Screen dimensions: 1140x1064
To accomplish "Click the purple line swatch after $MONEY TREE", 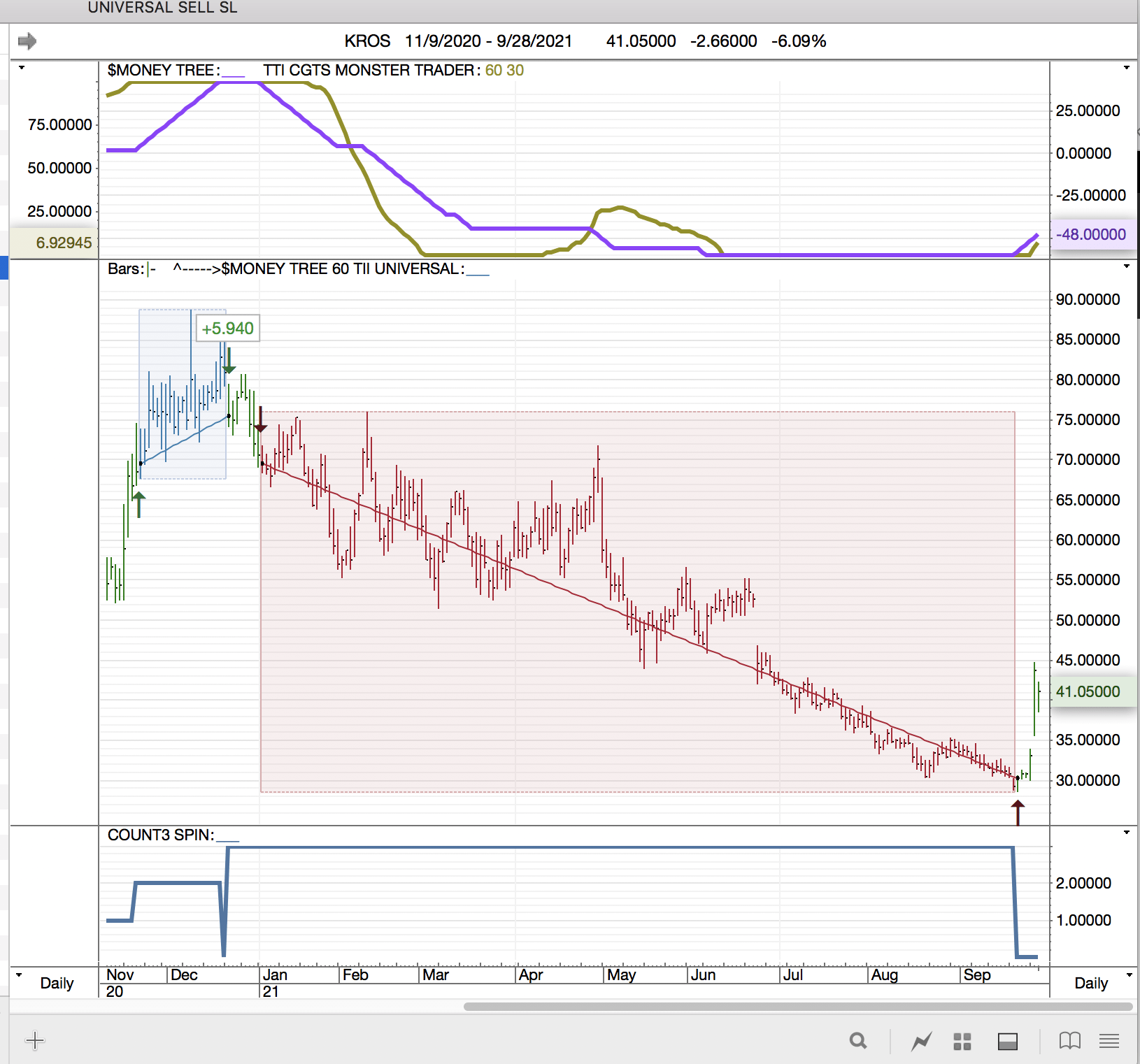I will click(x=234, y=73).
